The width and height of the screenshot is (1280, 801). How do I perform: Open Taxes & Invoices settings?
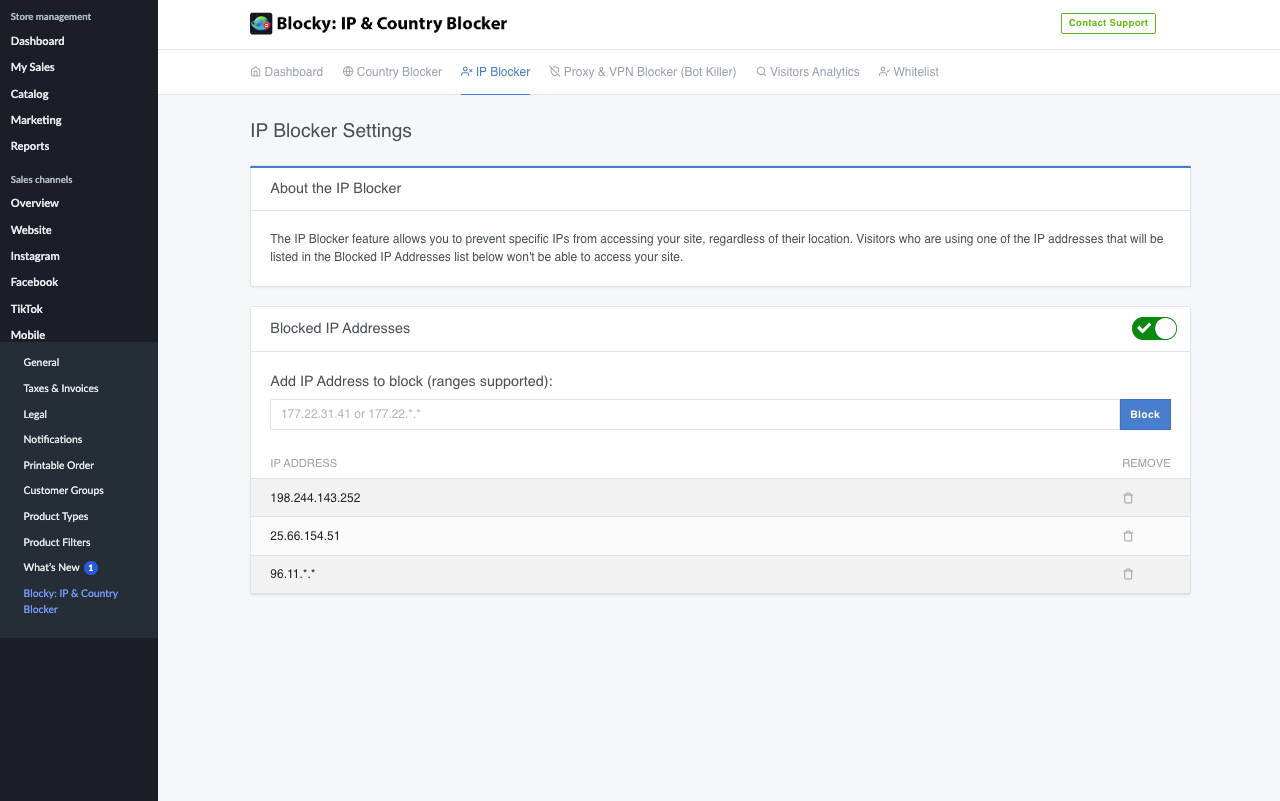(61, 388)
